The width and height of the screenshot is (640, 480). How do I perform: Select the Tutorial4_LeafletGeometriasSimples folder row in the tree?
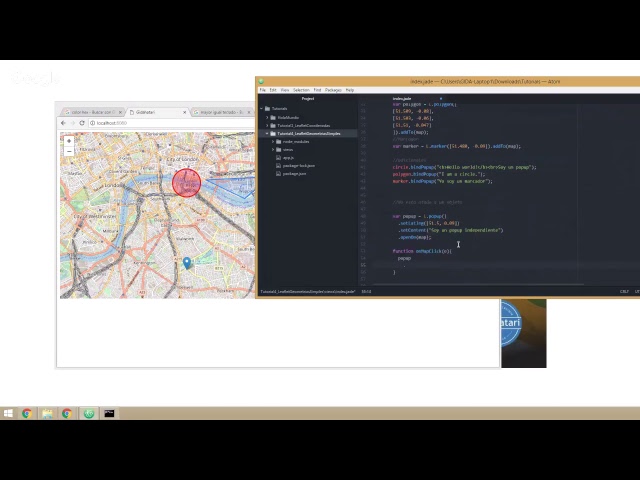(308, 133)
